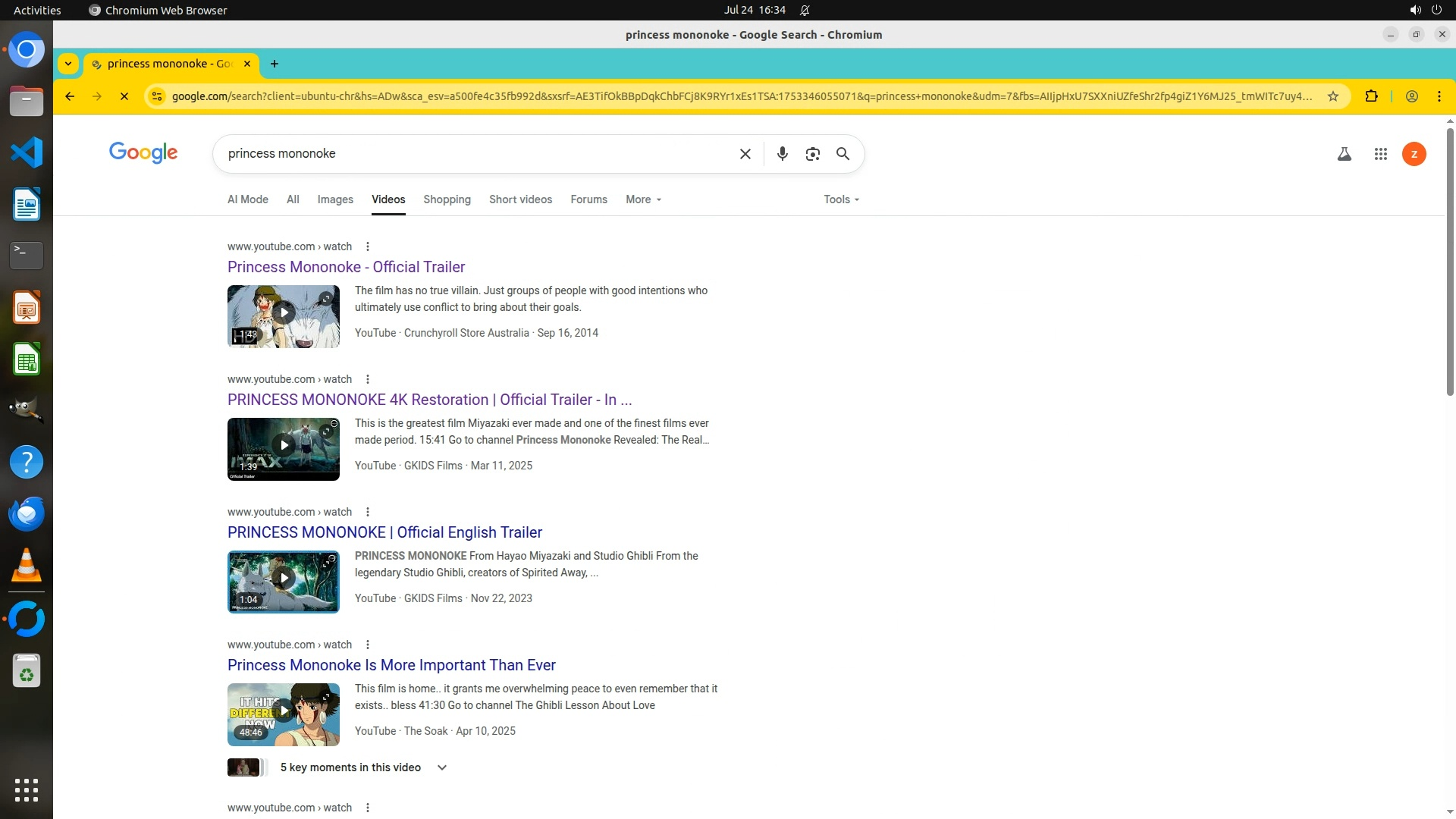Expand 5 key moments in this video
This screenshot has width=1456, height=819.
point(442,767)
